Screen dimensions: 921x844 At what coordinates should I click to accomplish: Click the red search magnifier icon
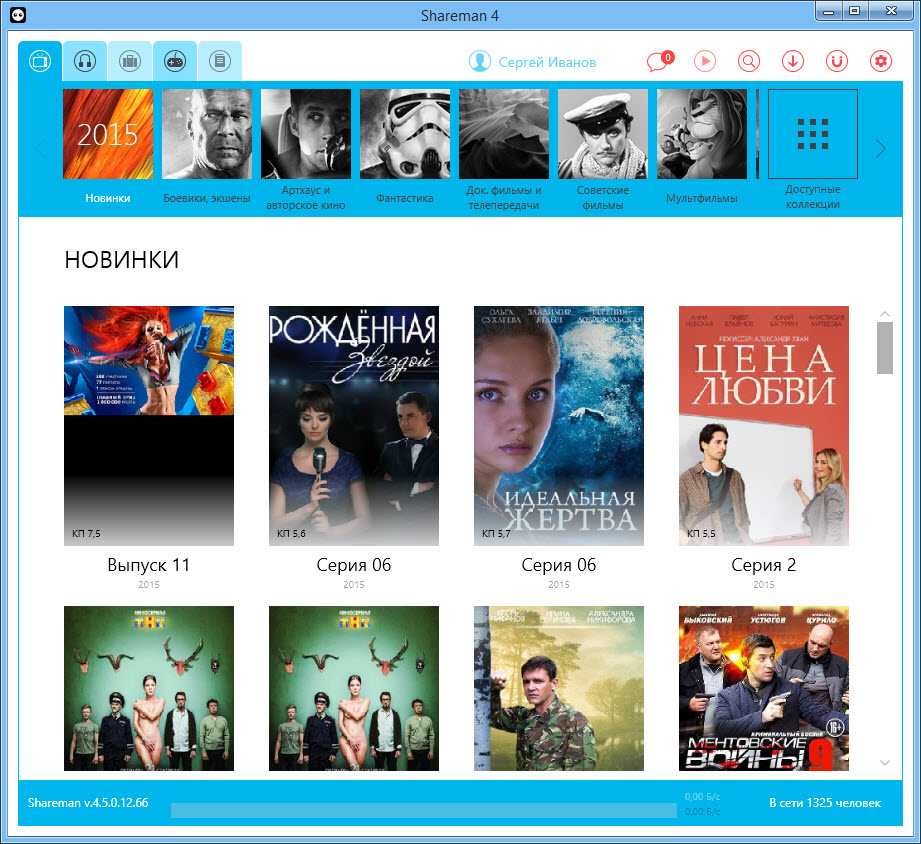click(x=749, y=61)
